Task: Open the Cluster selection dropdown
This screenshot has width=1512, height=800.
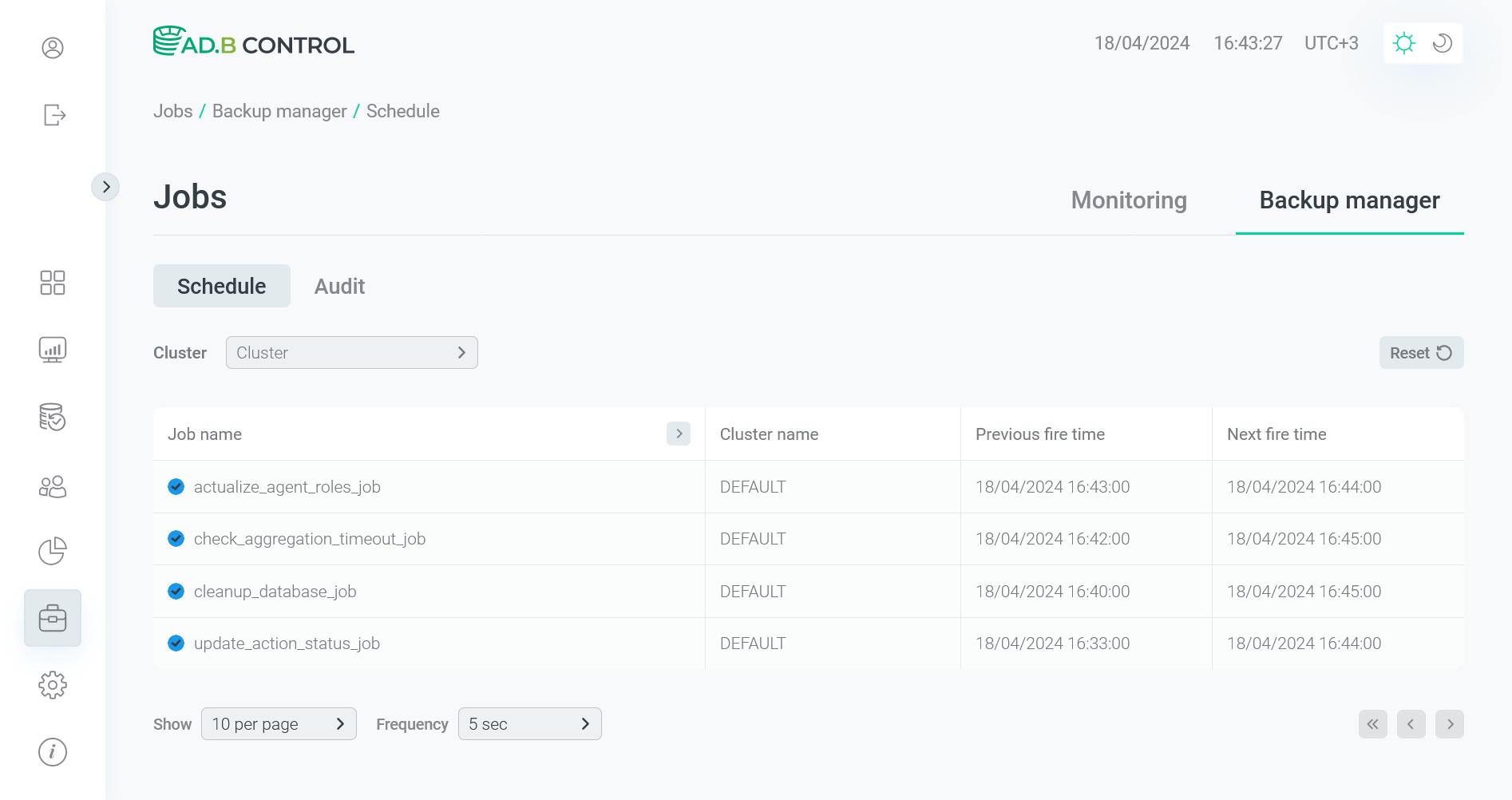Action: [x=351, y=352]
